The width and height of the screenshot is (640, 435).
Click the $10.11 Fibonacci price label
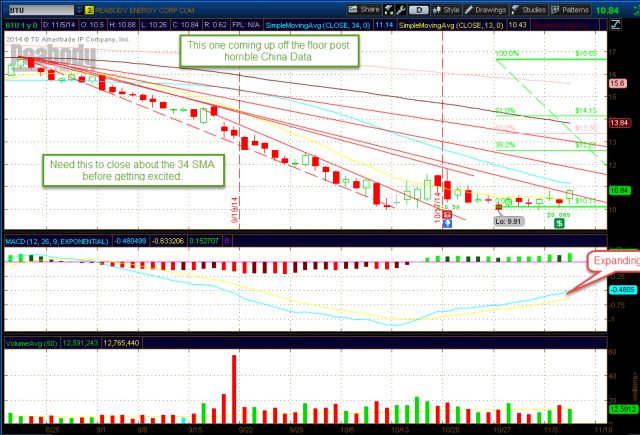(586, 201)
